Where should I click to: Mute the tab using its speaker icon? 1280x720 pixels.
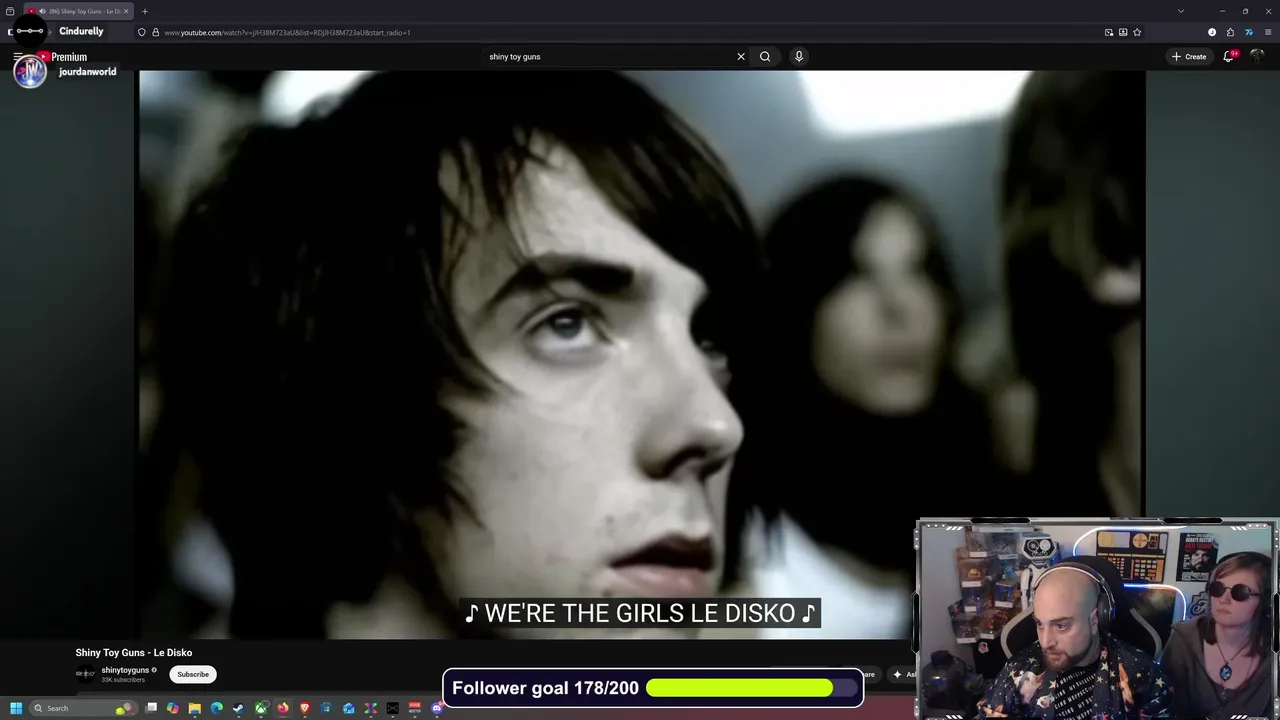coord(42,11)
